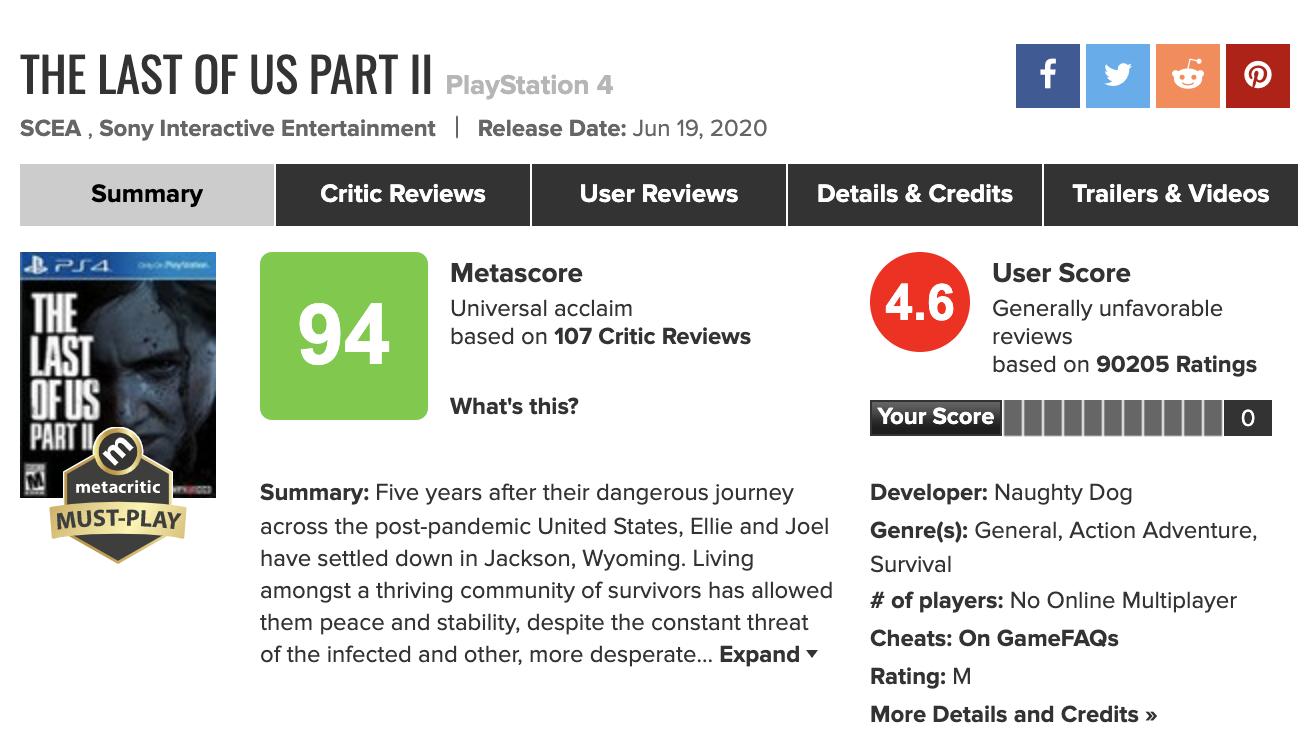
Task: Open the 107 Critic Reviews link
Action: pyautogui.click(x=652, y=337)
